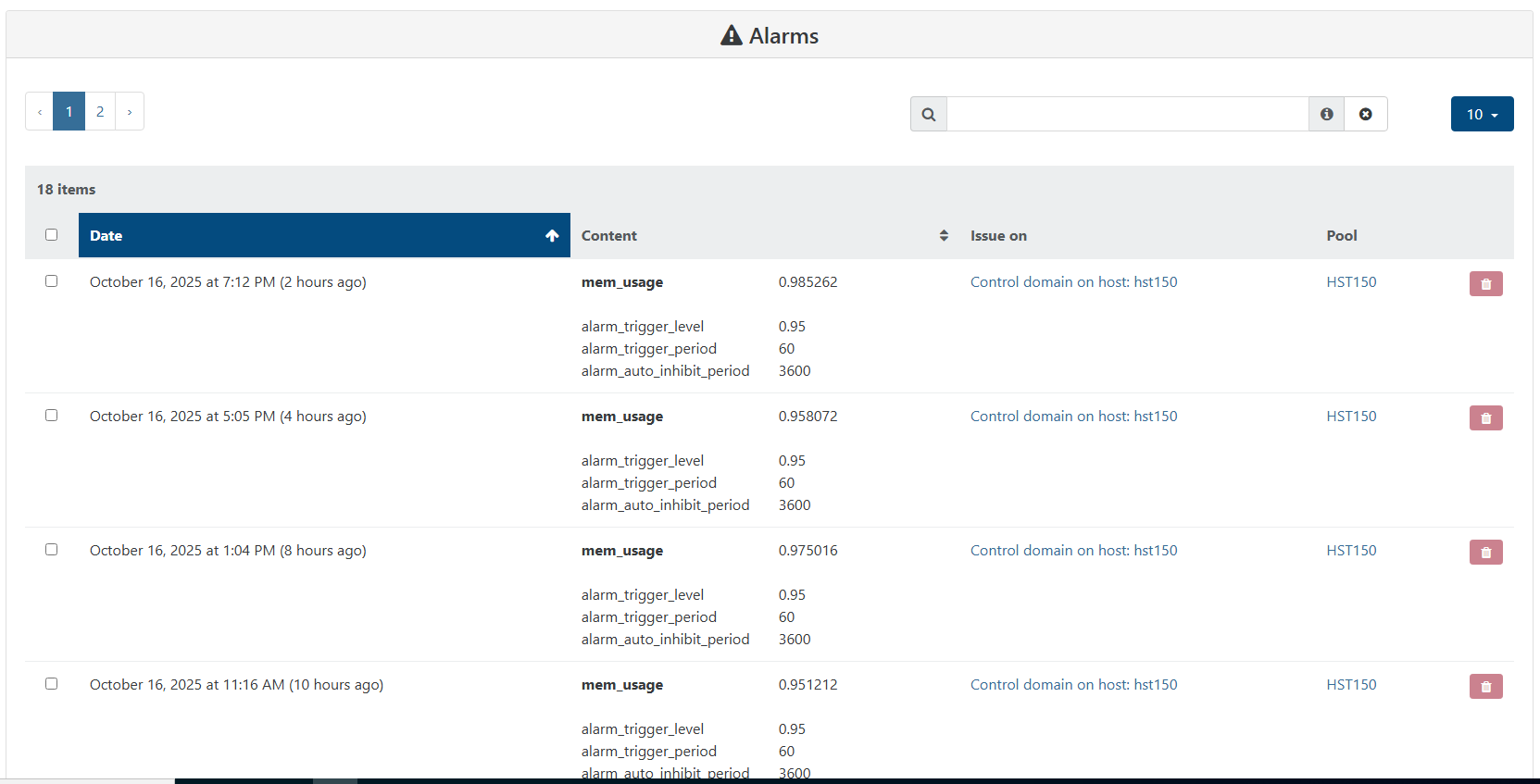Screen dimensions: 1540x784
Task: Click the filter info icon
Action: coord(1327,115)
